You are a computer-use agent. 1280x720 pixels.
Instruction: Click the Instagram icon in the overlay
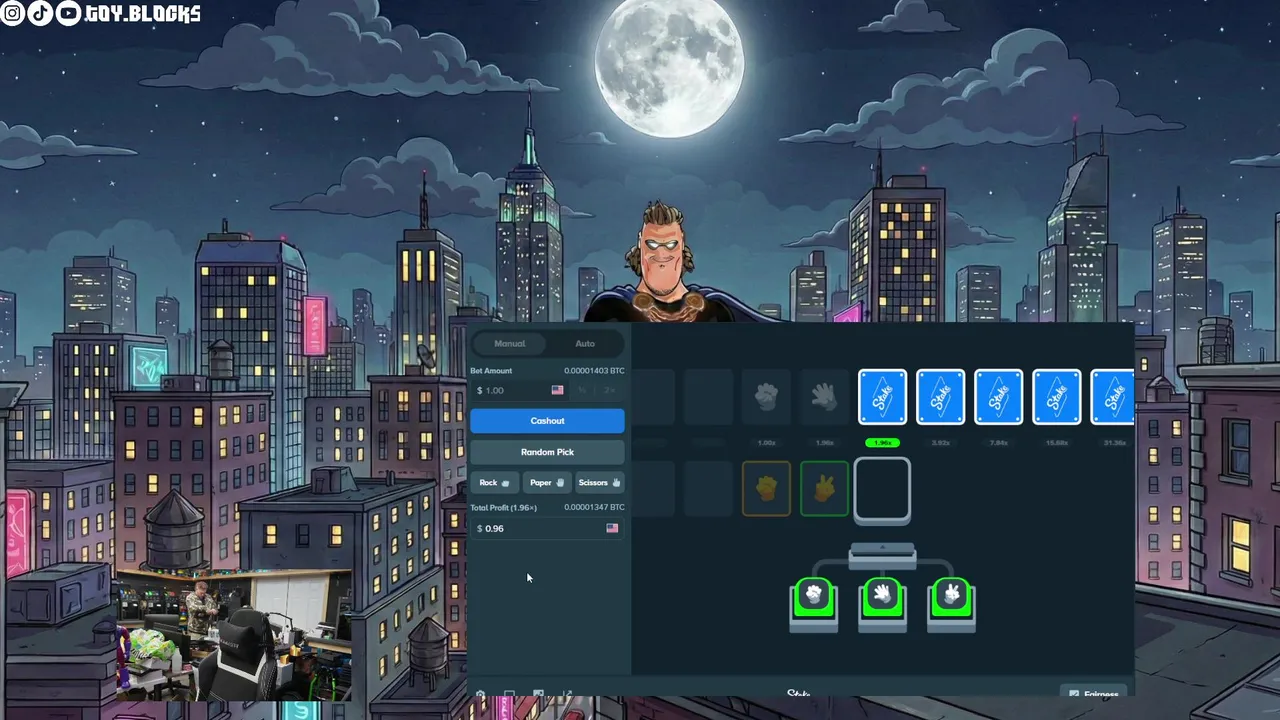(13, 13)
